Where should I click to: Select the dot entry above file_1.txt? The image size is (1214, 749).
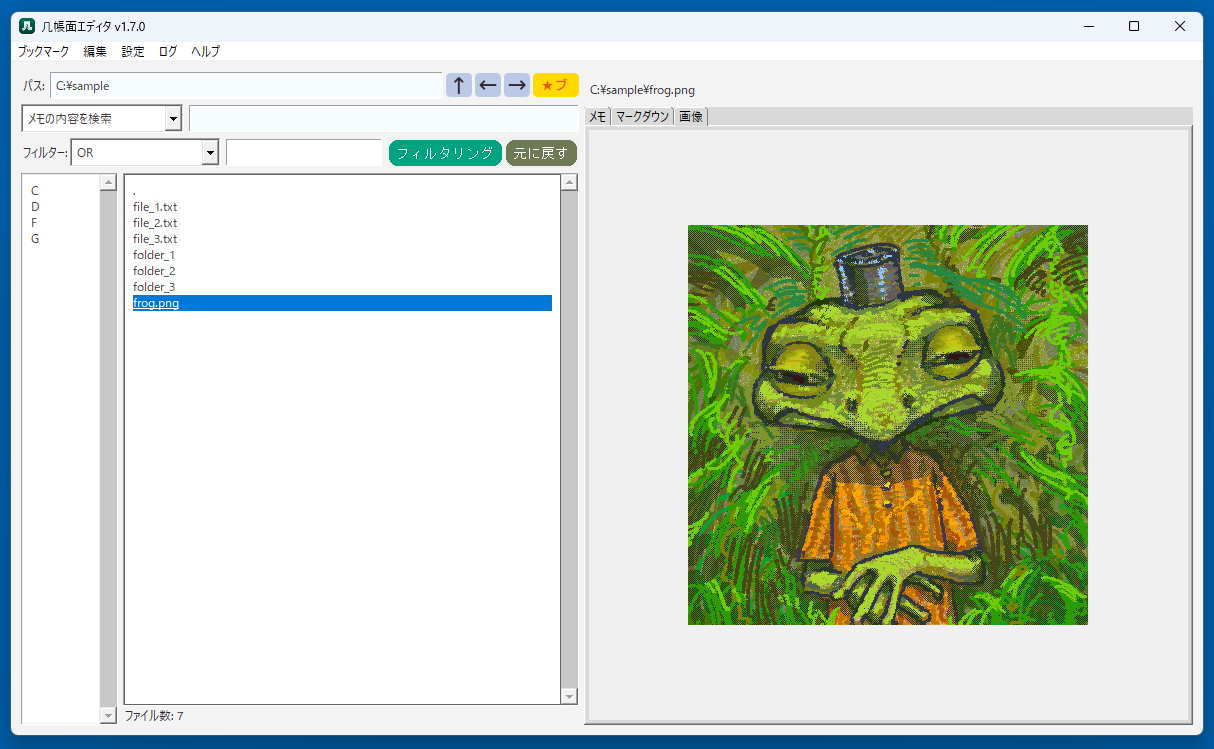135,191
